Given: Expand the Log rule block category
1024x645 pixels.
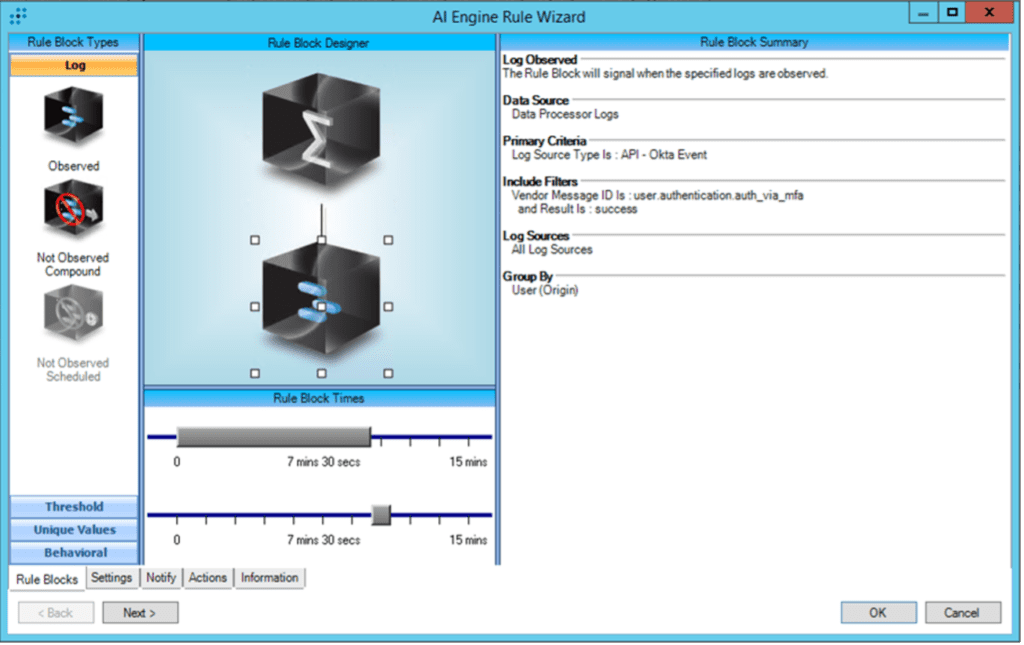Looking at the screenshot, I should pos(74,66).
